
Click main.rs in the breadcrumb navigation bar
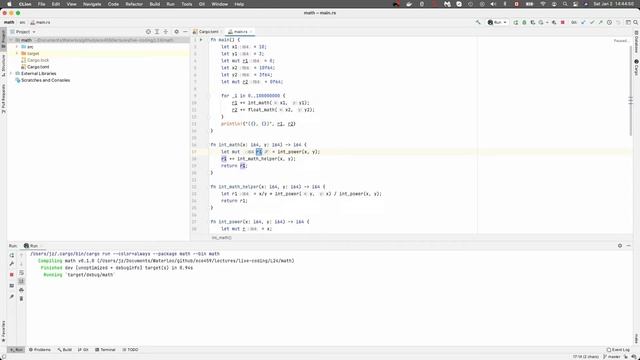[40, 22]
